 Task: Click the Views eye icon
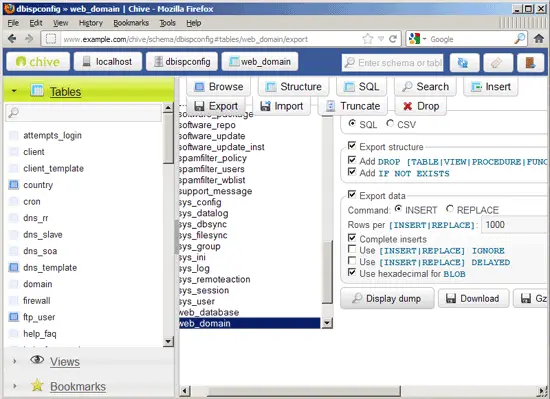click(37, 359)
